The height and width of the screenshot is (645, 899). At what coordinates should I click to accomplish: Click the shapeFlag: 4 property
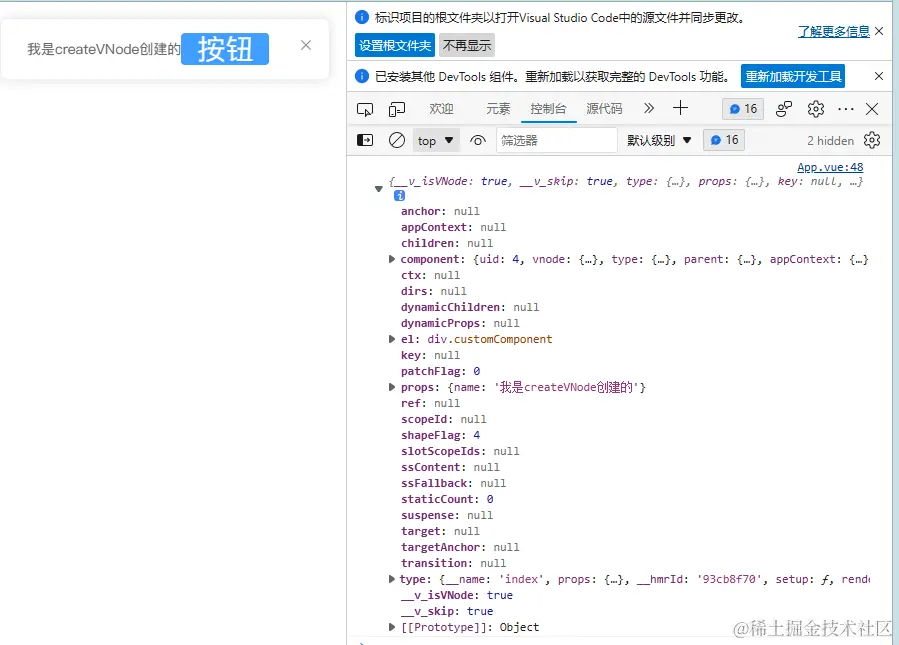click(x=440, y=435)
